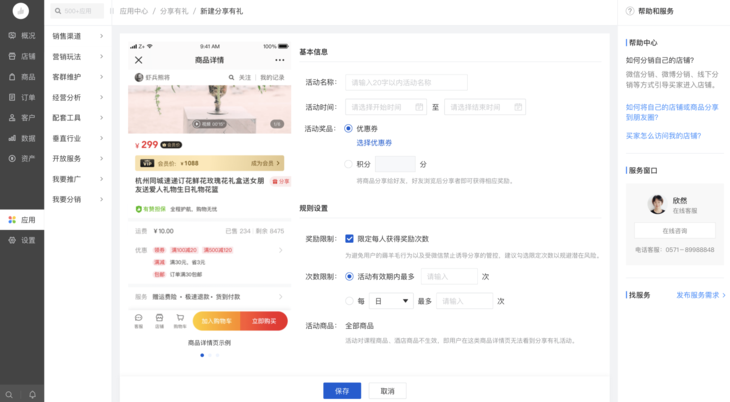Toggle 限定每人获得奖励次数 checkbox
Viewport: 730px width, 402px height.
[x=349, y=239]
